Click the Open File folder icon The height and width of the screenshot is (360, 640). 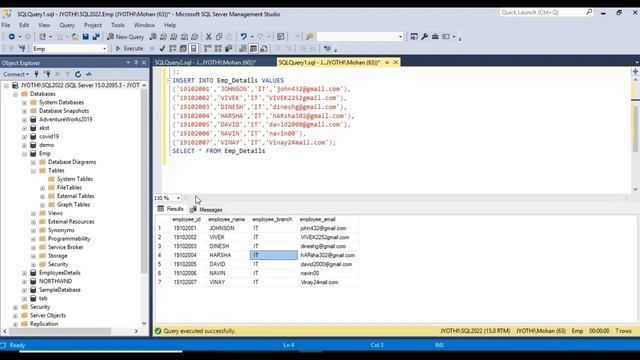75,37
